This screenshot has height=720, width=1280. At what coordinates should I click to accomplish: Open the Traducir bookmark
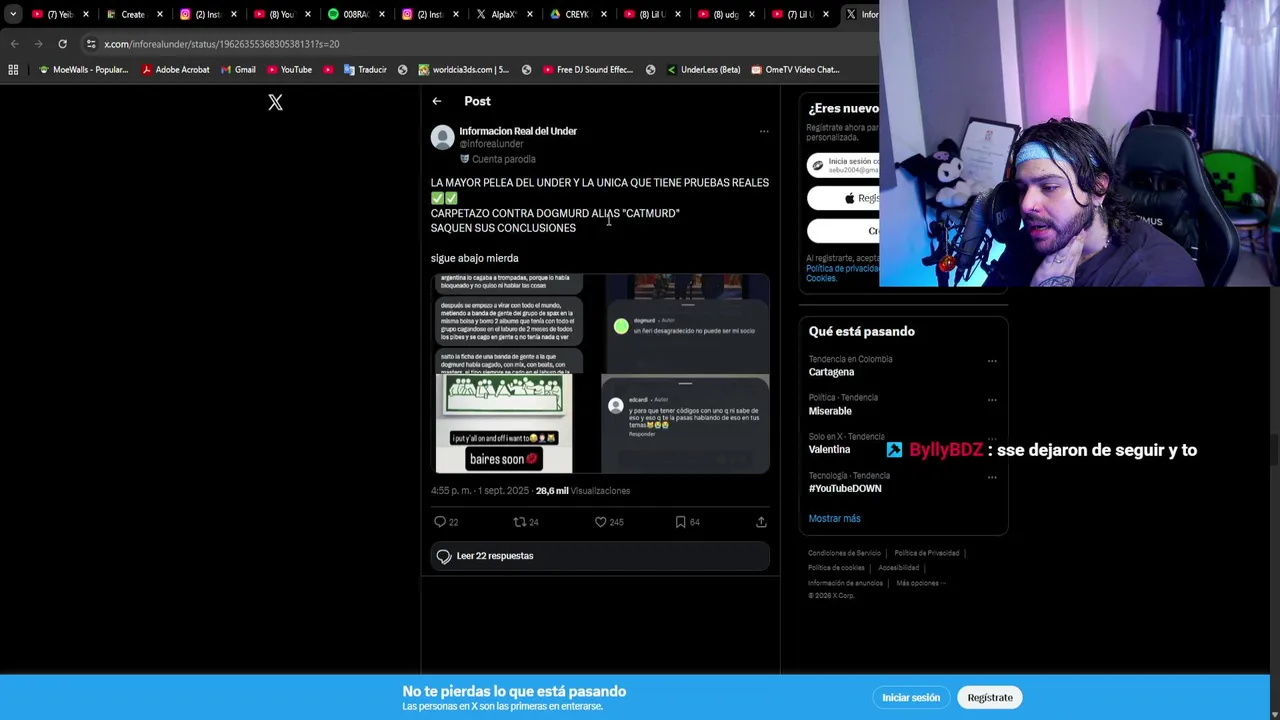coord(365,70)
